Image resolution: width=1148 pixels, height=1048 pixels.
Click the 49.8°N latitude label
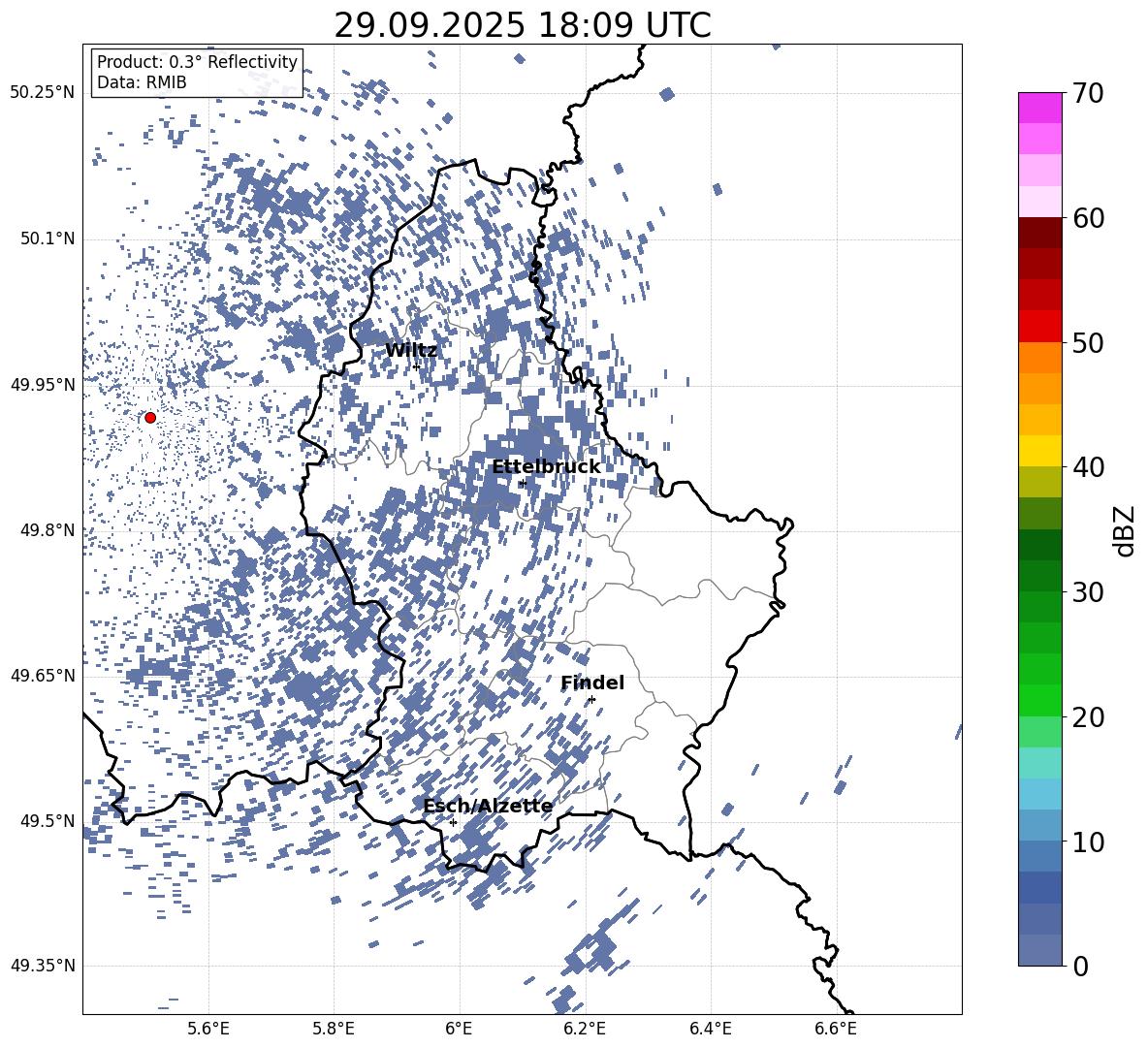click(48, 530)
